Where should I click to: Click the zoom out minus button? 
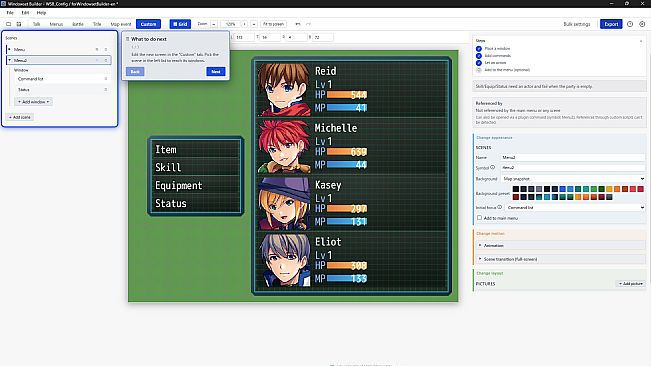click(x=214, y=24)
